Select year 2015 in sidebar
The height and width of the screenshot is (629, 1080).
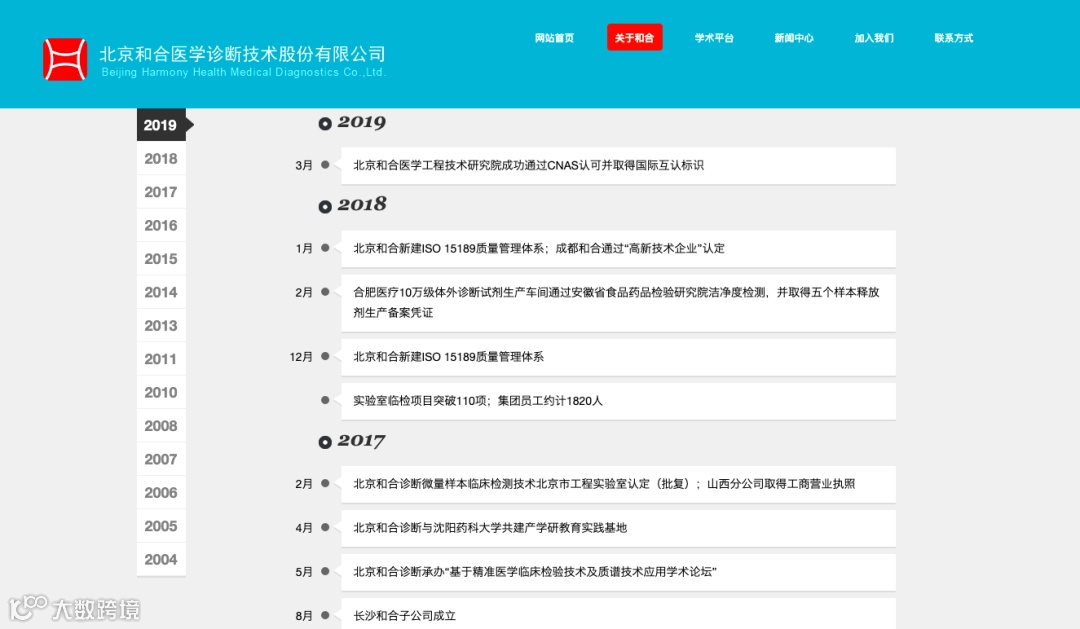161,258
